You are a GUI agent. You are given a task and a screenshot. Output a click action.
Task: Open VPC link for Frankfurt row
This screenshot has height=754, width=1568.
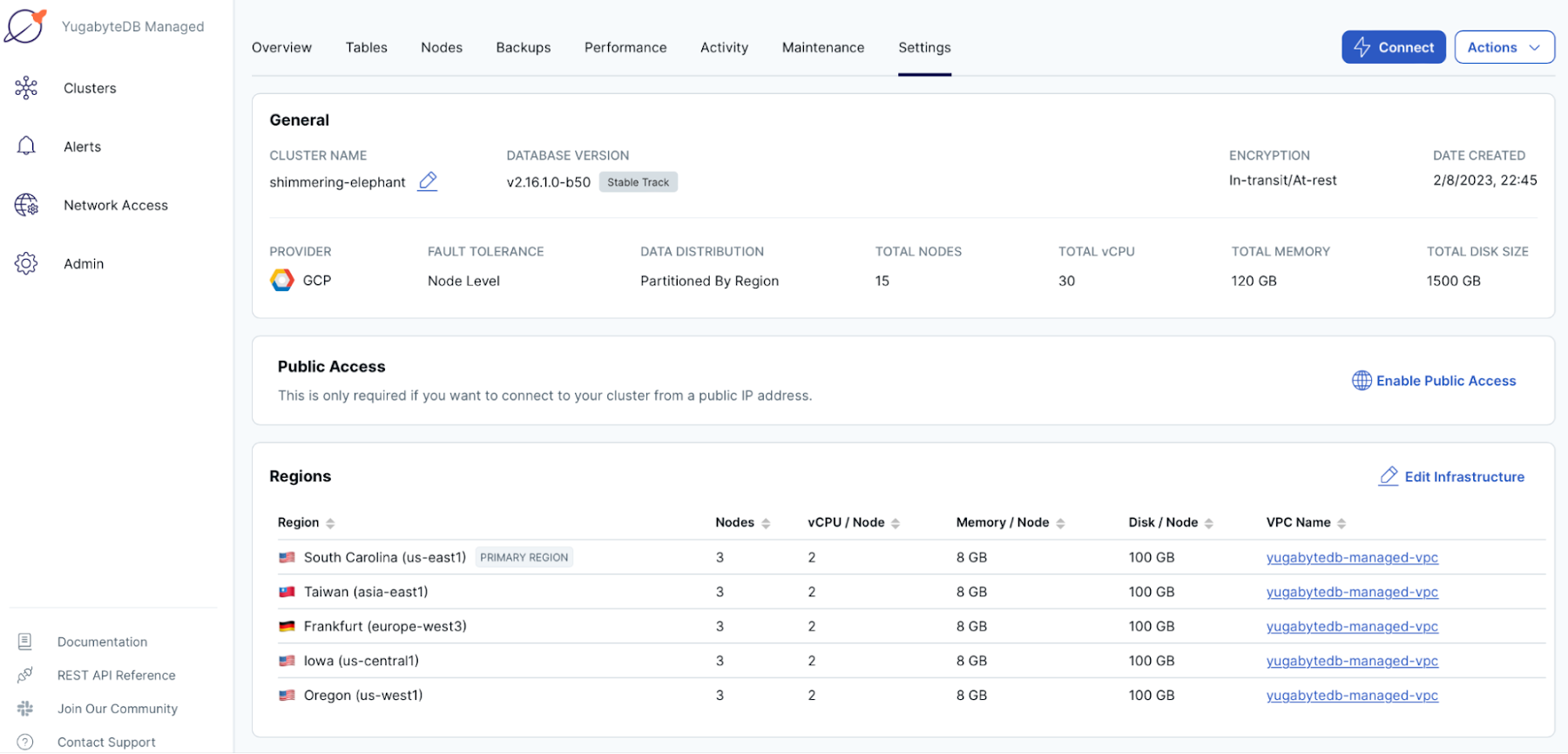[1352, 626]
